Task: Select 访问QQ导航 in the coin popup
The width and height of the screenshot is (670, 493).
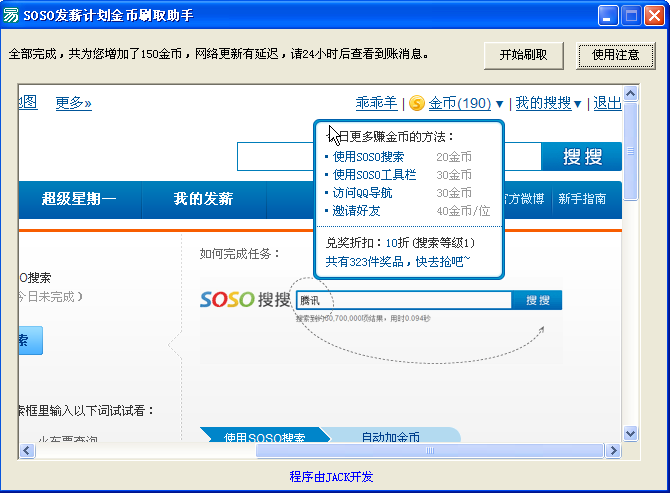Action: [362, 193]
